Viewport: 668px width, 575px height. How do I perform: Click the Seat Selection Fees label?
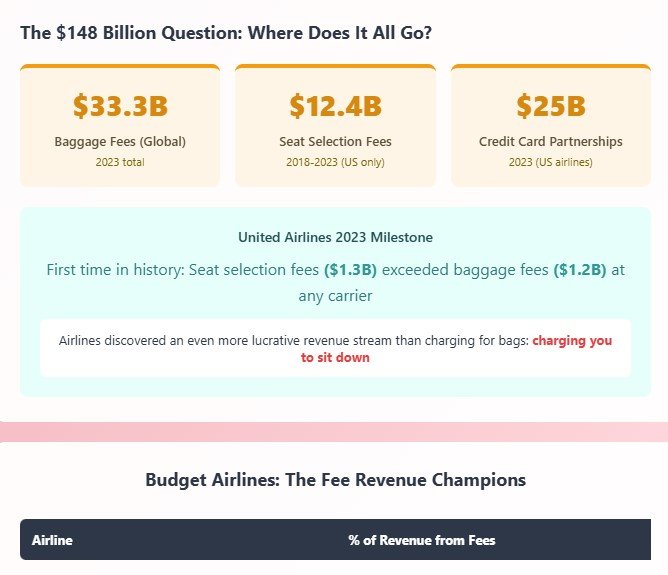pyautogui.click(x=335, y=142)
